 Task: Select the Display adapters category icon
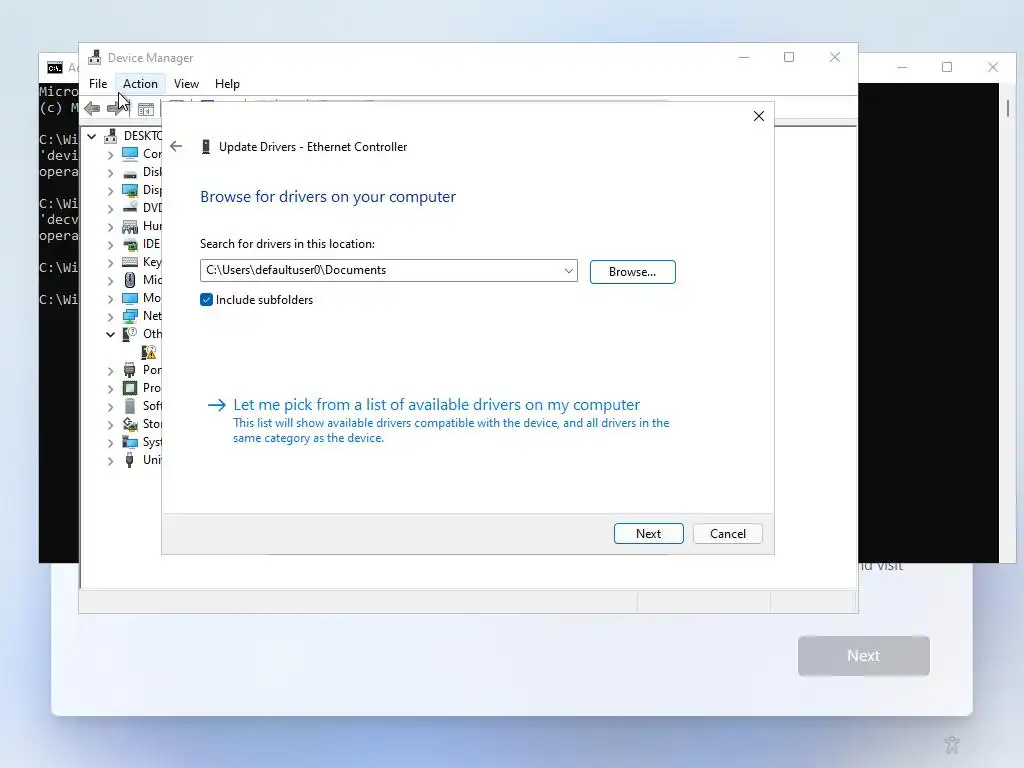click(130, 190)
